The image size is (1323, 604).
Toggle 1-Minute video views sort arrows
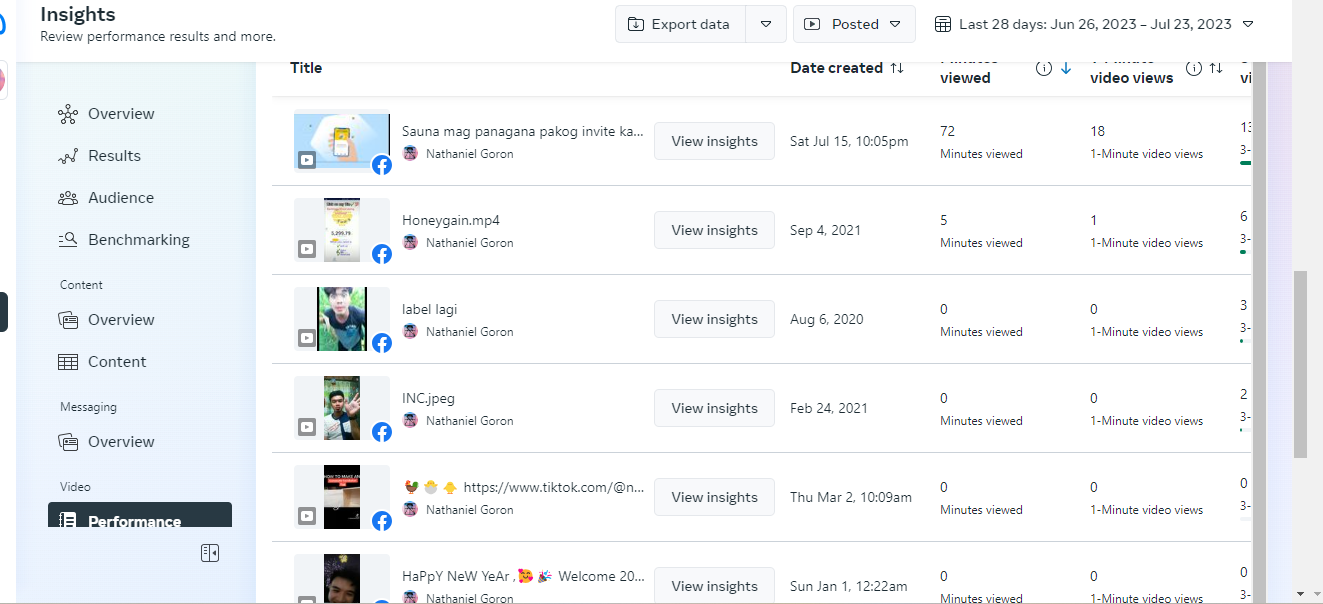pos(1216,68)
